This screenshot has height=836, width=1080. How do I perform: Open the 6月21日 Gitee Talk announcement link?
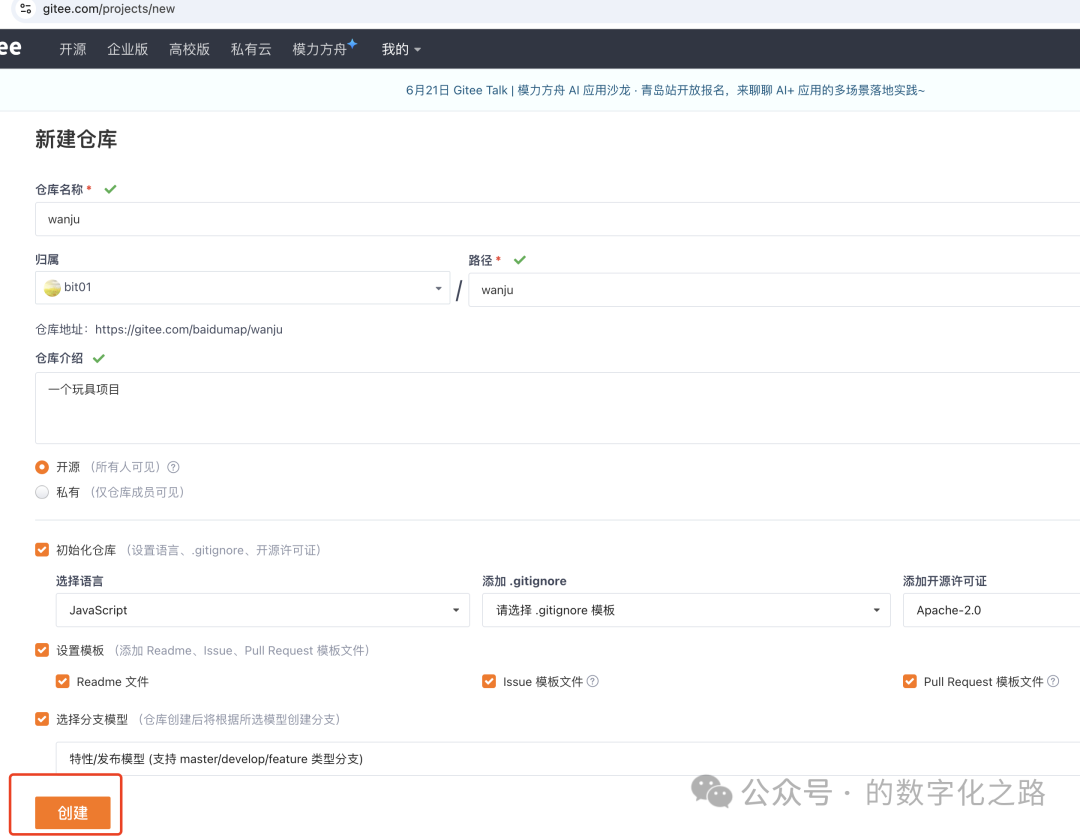click(x=664, y=89)
